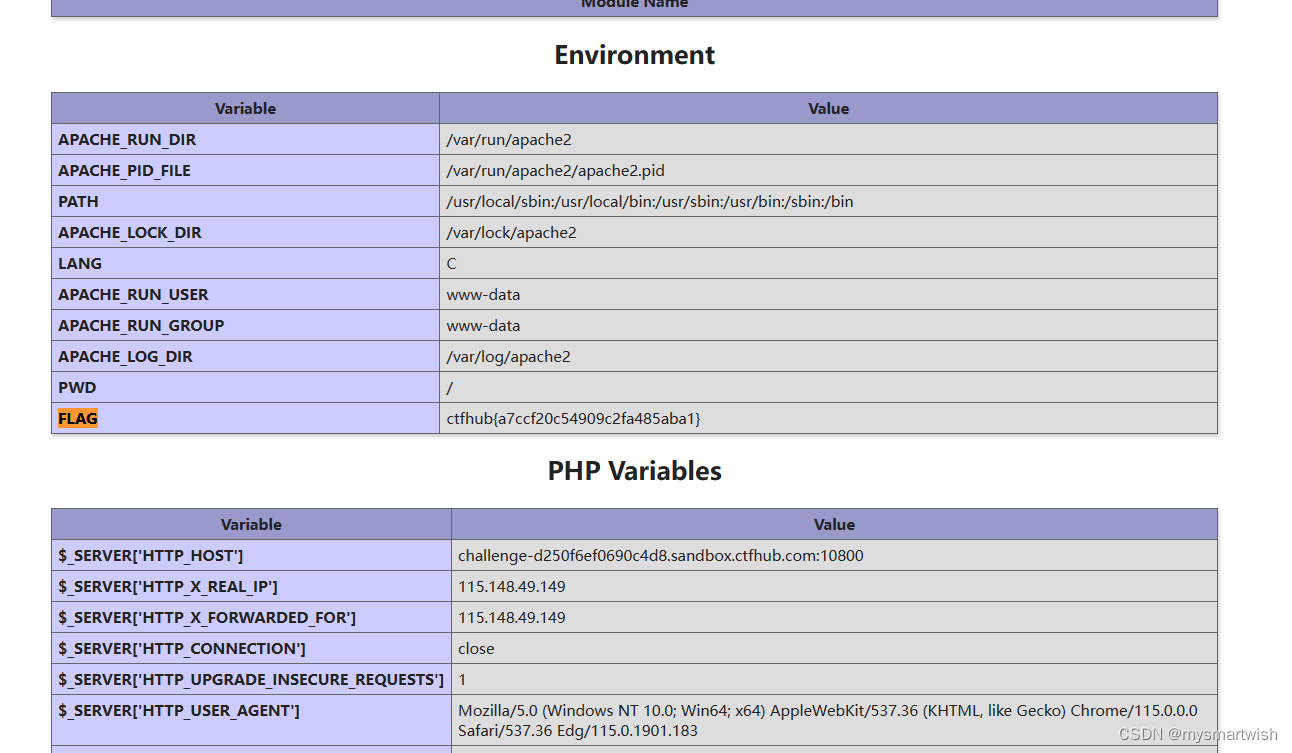1292x753 pixels.
Task: Click the PWD value showing slash
Action: point(449,387)
